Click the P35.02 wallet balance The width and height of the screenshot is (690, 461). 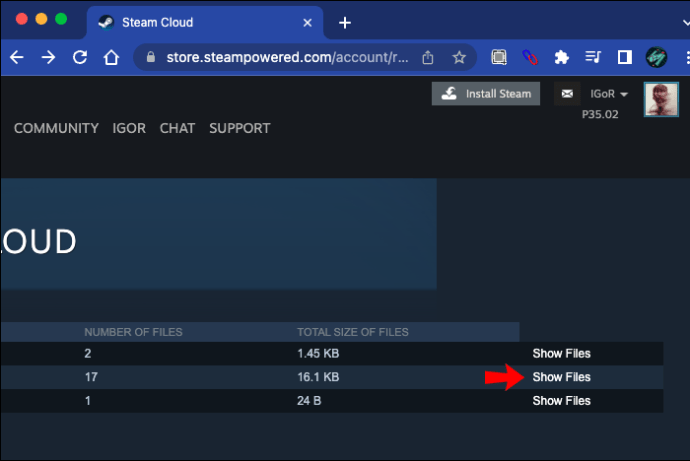coord(600,114)
